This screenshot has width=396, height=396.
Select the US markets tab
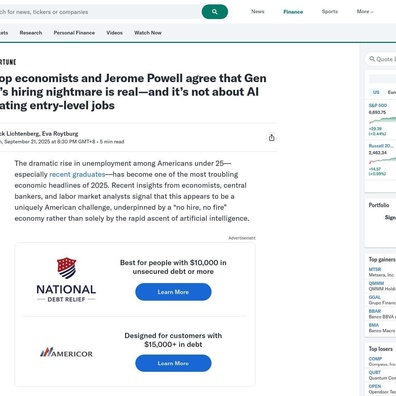click(376, 92)
